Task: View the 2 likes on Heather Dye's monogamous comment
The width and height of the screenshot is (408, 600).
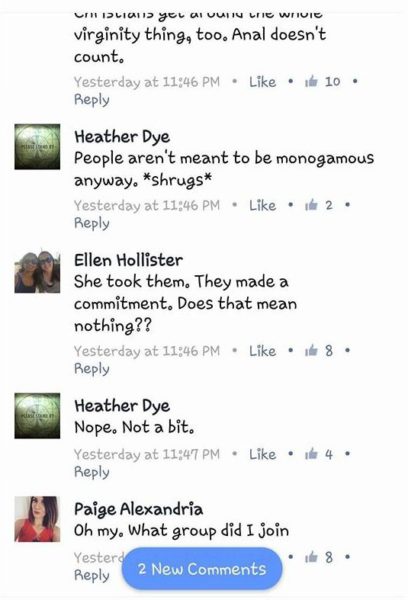Action: tap(318, 205)
